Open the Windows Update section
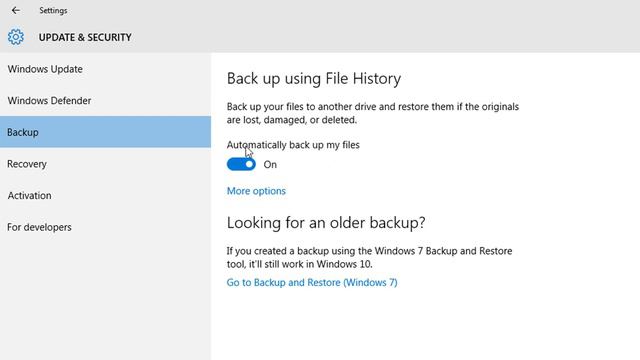 point(105,69)
